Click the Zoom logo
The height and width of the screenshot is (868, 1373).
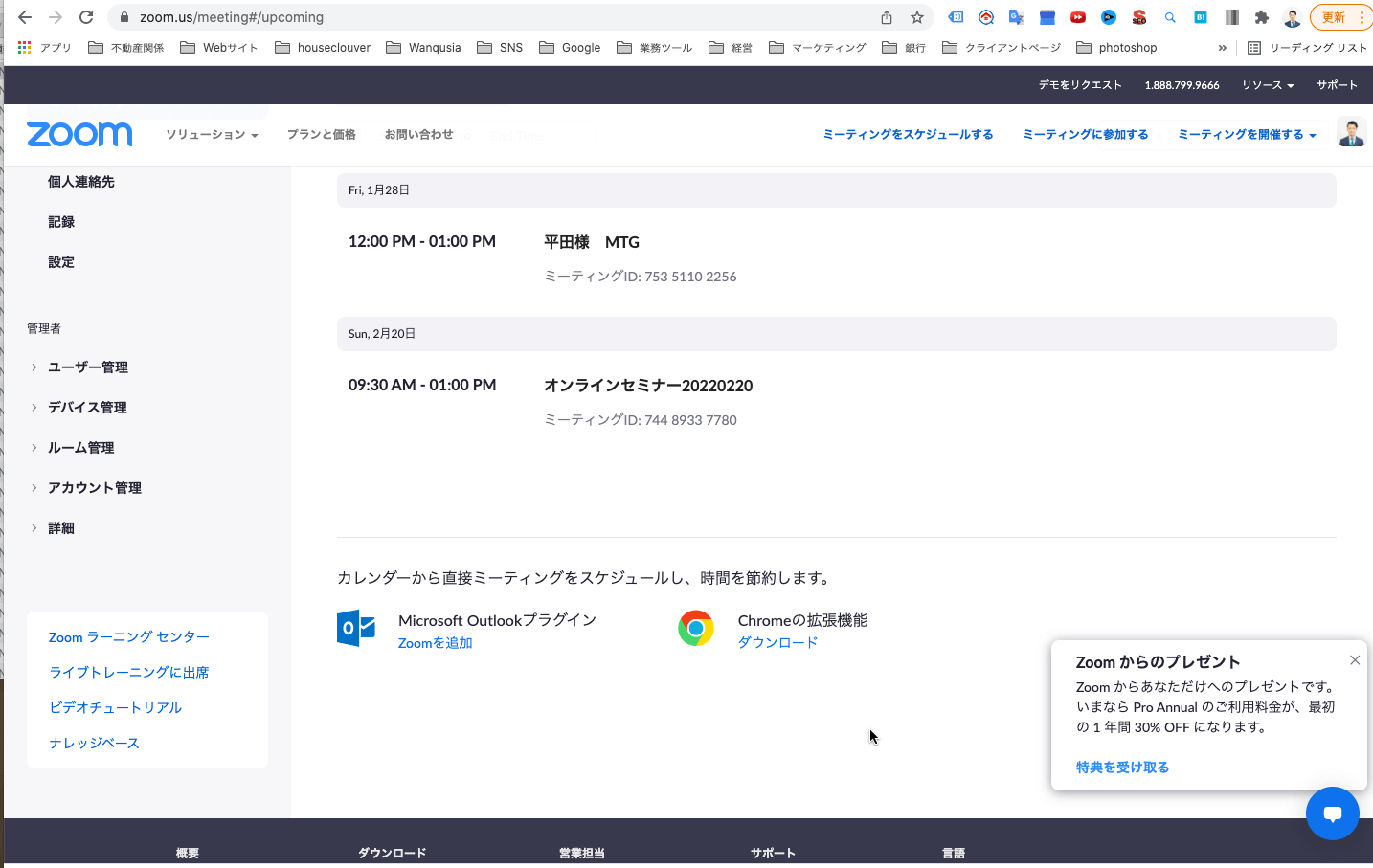point(79,134)
